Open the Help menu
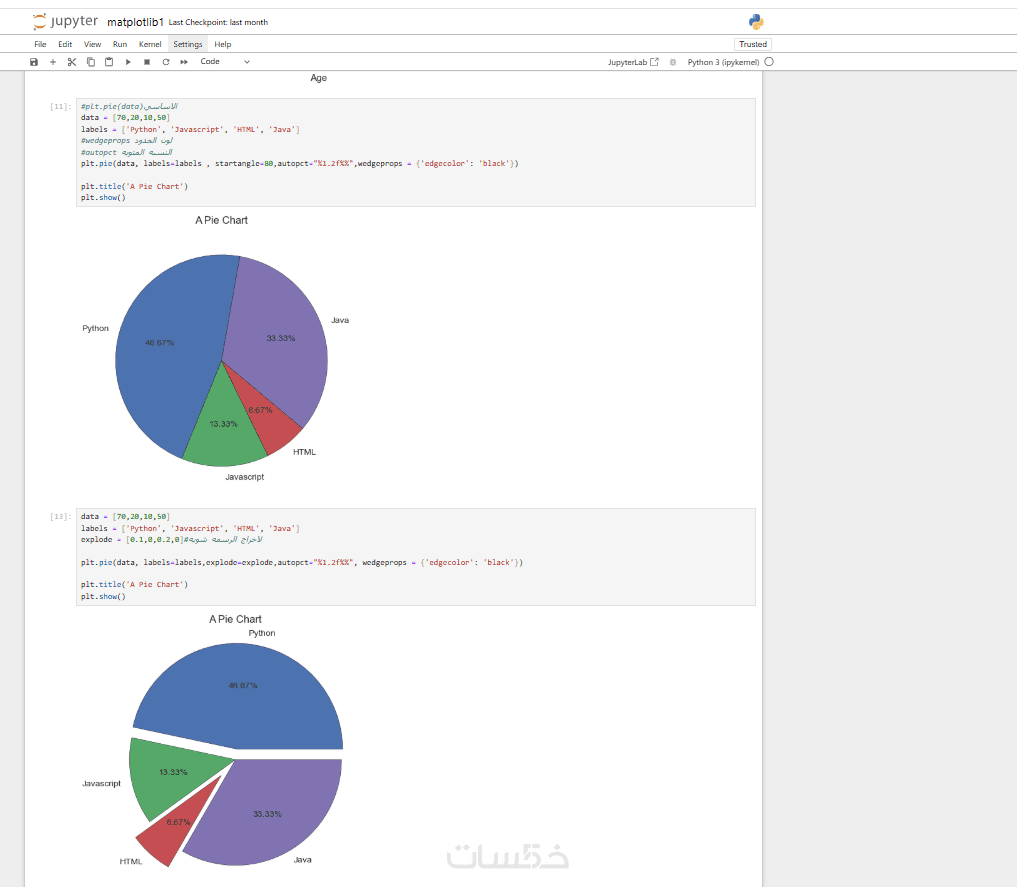 point(222,44)
